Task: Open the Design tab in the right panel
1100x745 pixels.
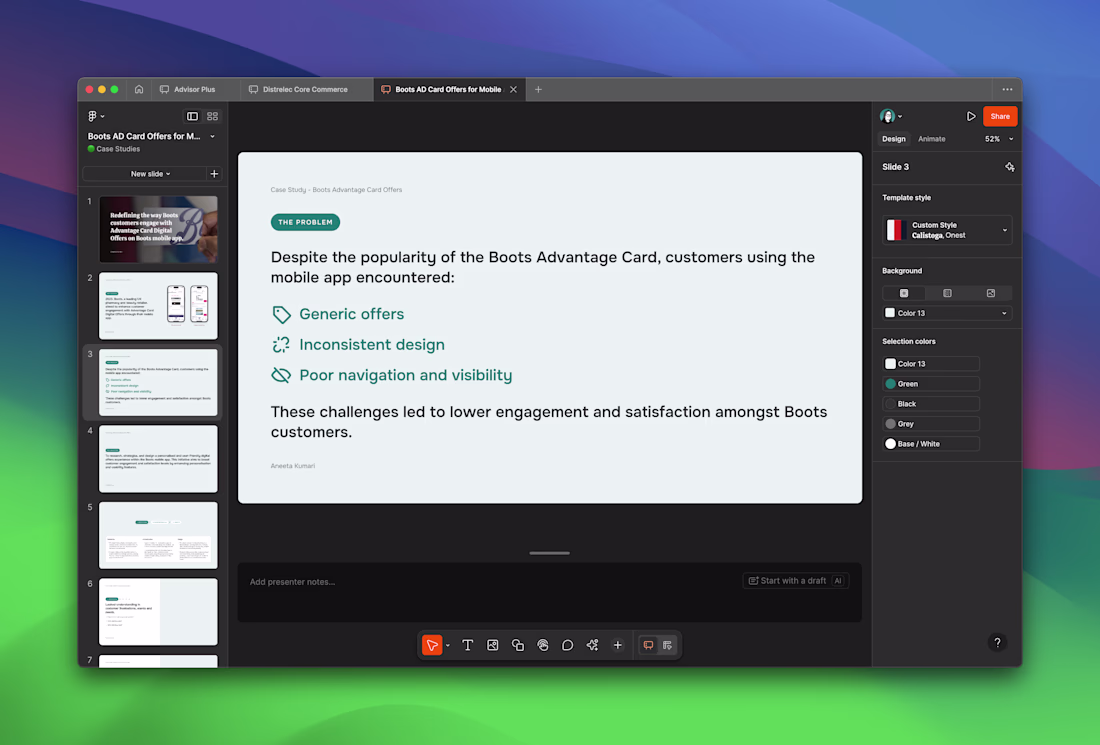Action: click(x=894, y=139)
